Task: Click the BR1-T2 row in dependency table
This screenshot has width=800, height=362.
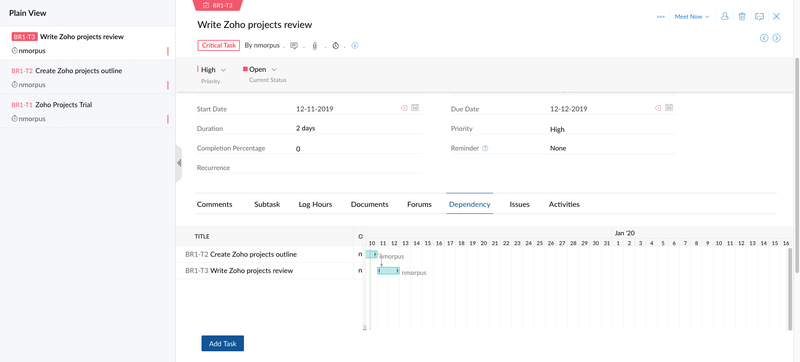Action: click(x=270, y=254)
